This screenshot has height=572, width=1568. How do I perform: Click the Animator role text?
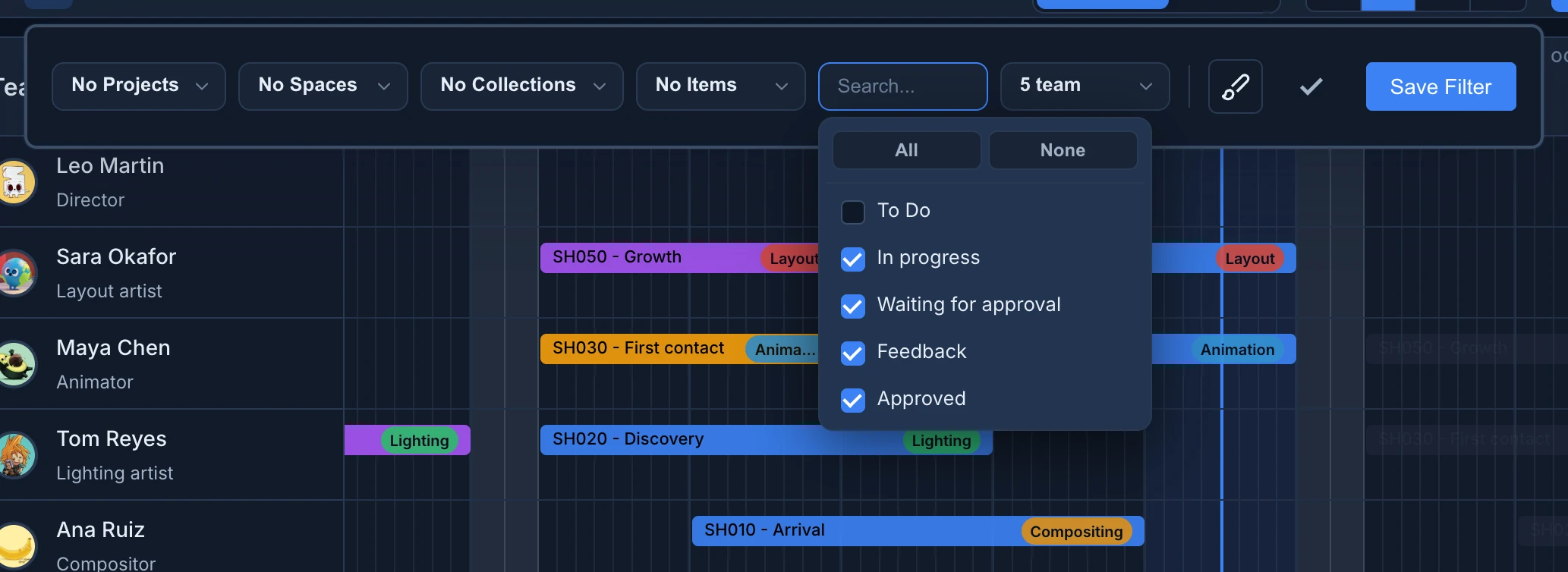[x=95, y=382]
